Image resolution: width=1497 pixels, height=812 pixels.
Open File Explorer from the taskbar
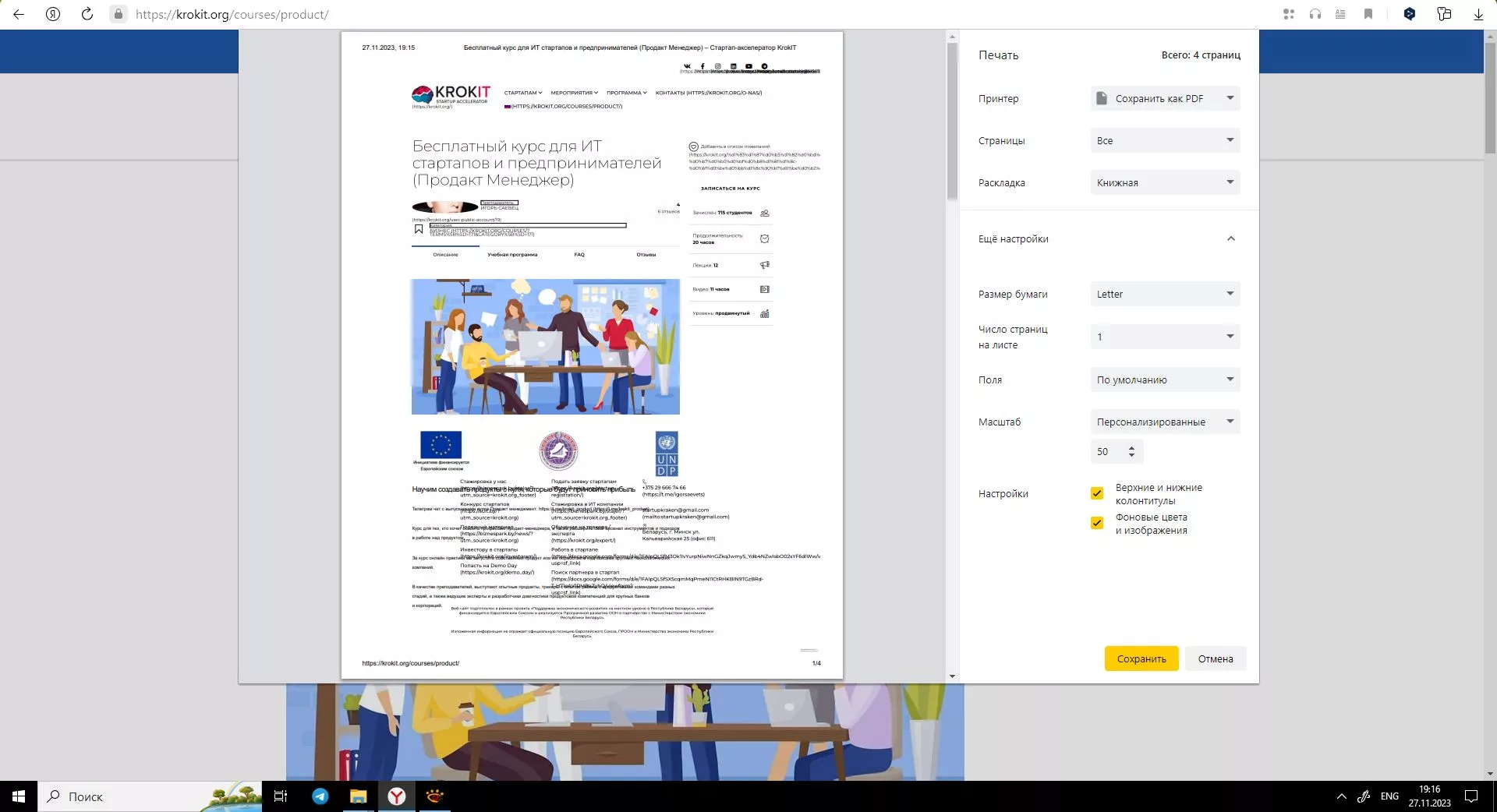coord(358,796)
